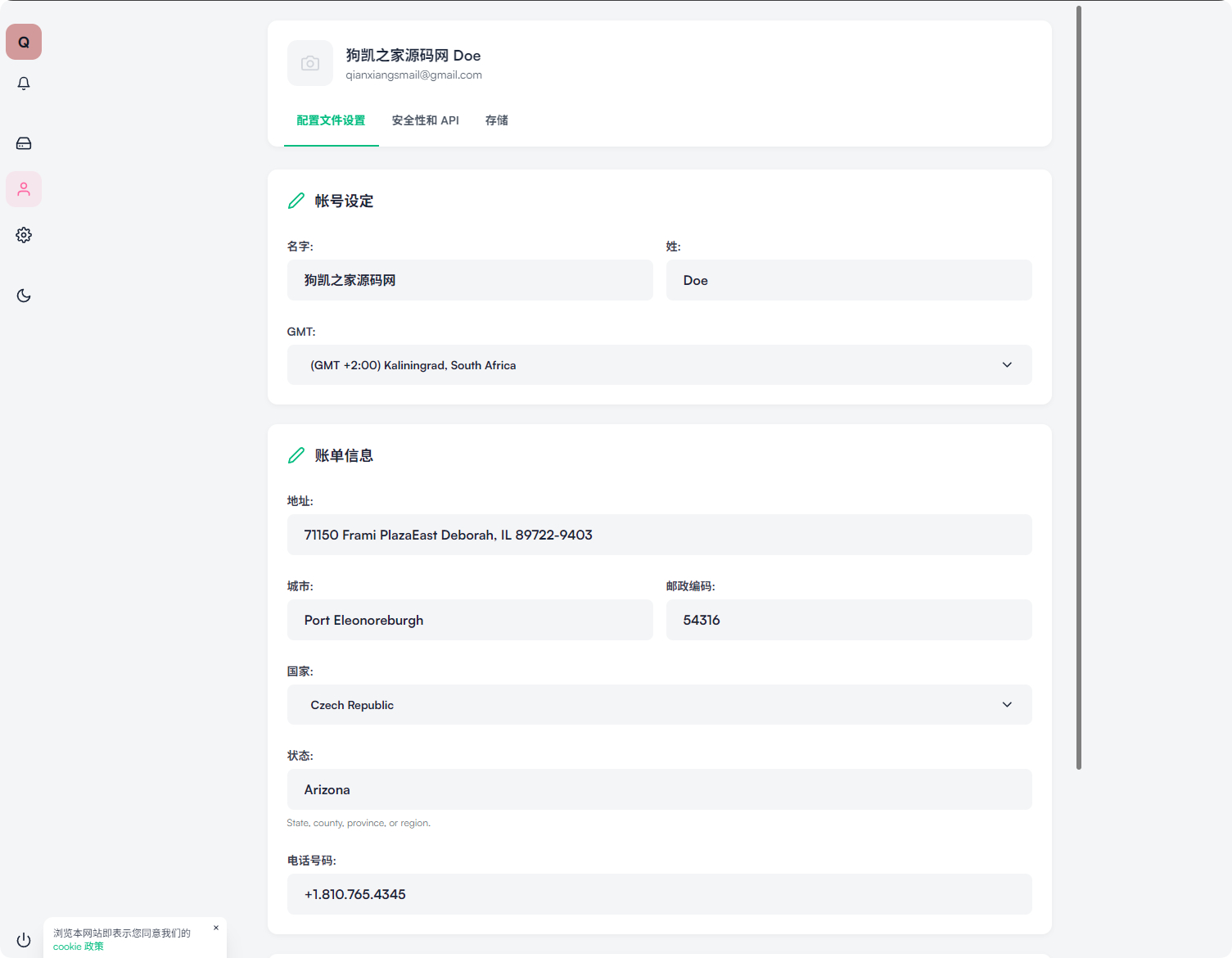Viewport: 1232px width, 958px height.
Task: Click the 'State, county, province, or region.' hint
Action: 359,823
